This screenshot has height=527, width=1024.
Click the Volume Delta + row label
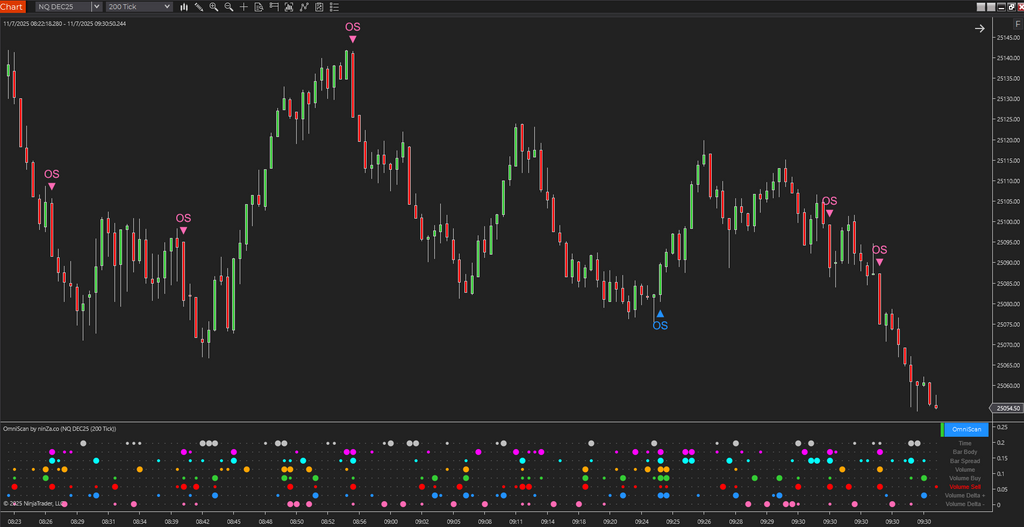click(x=965, y=496)
